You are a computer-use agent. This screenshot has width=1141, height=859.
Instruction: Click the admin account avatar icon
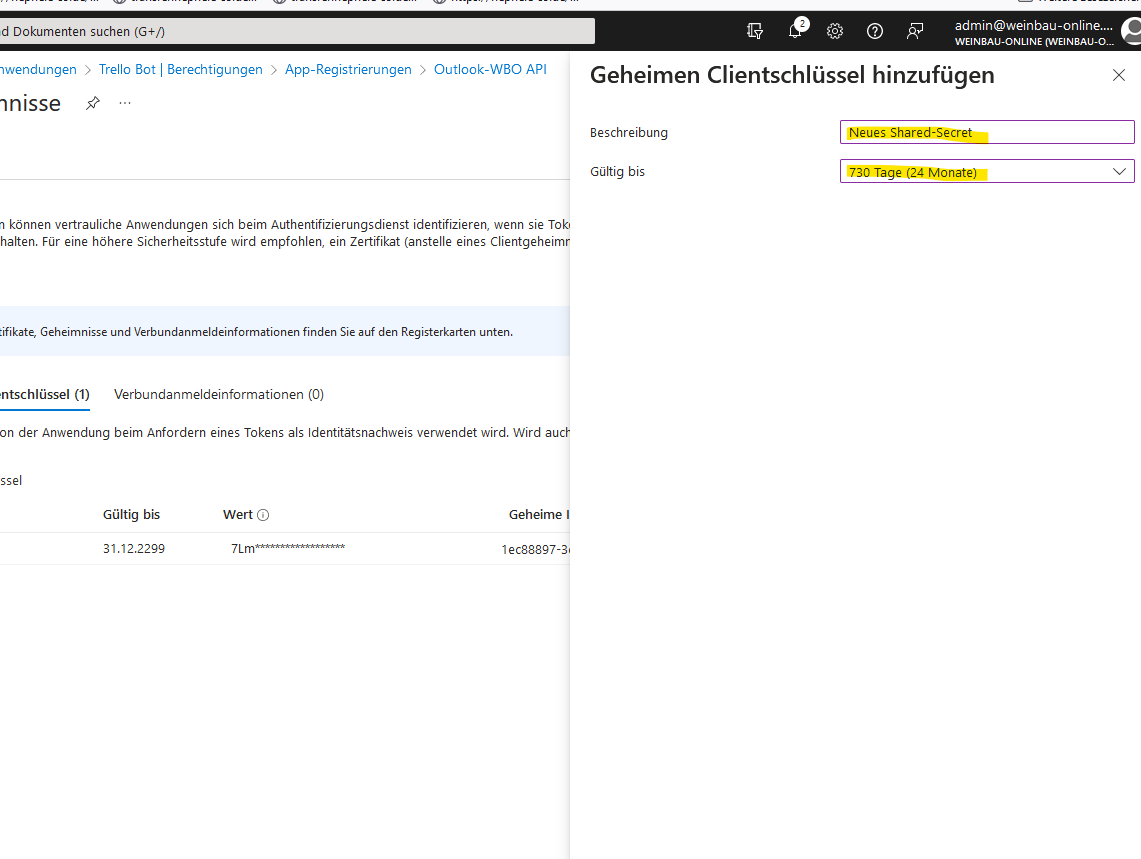pyautogui.click(x=1131, y=32)
